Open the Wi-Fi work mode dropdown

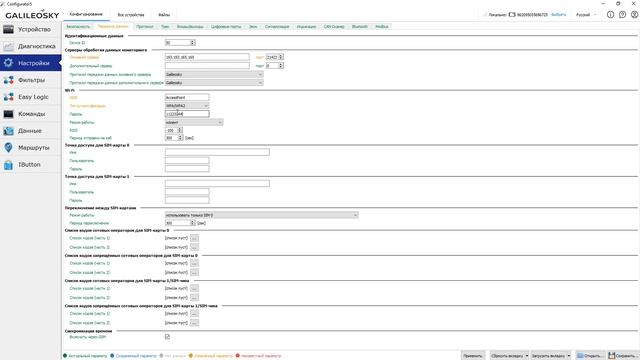tap(194, 122)
